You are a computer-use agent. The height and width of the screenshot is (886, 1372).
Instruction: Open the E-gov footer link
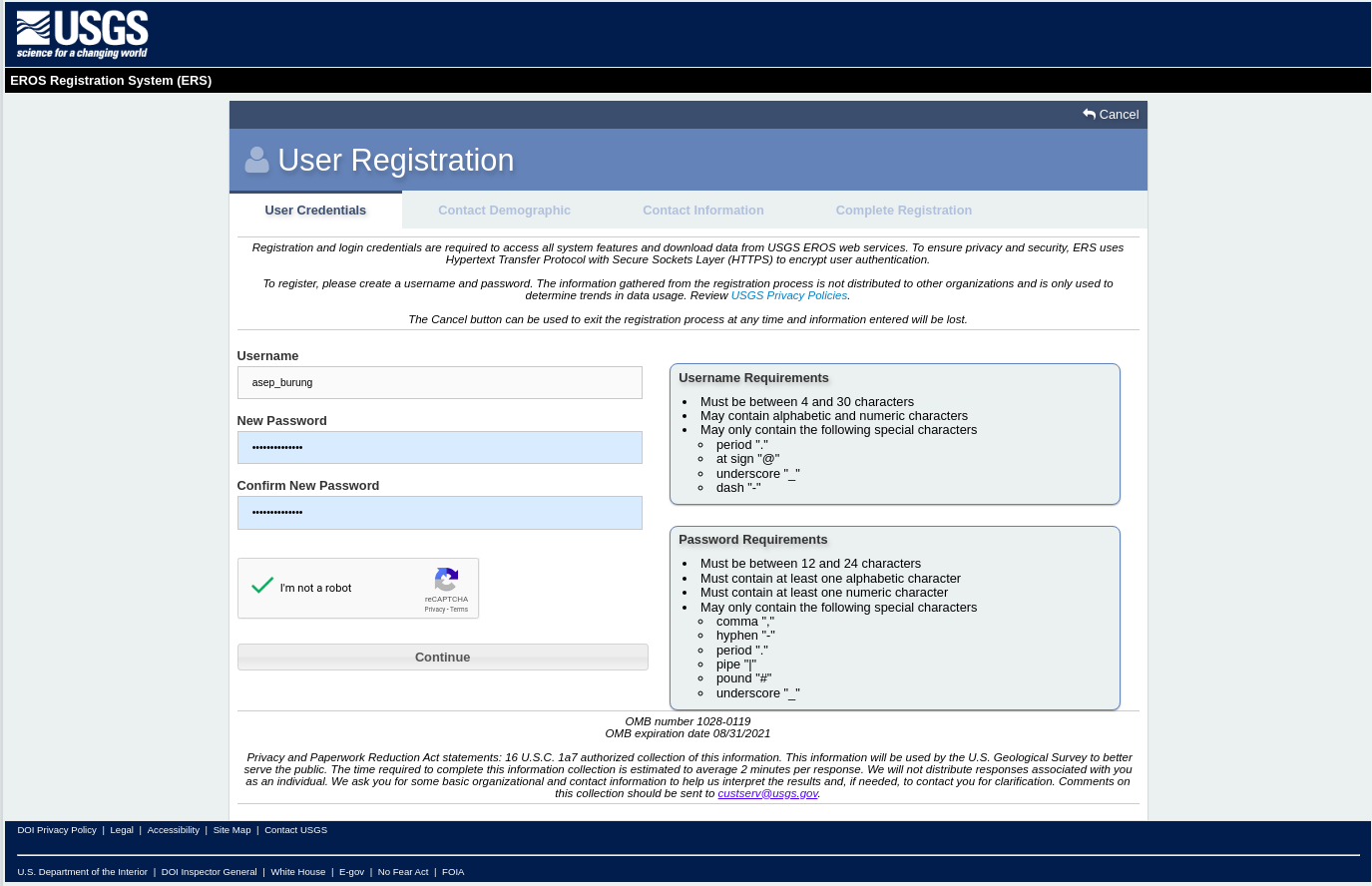351,872
